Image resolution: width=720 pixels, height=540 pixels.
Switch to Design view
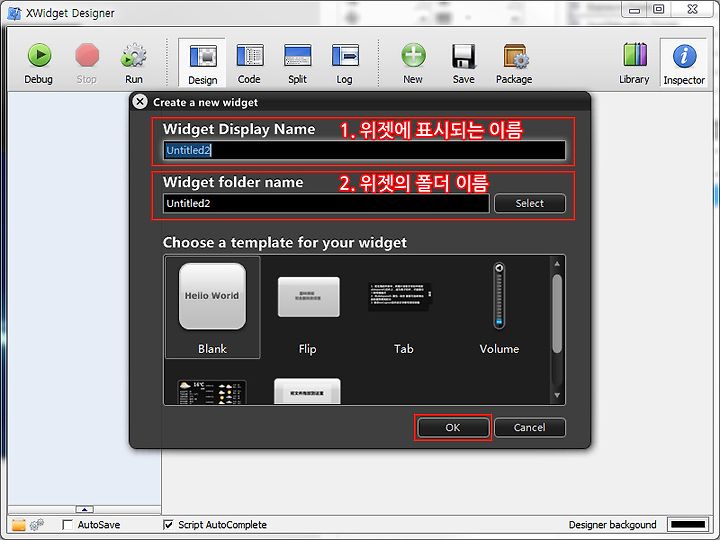pyautogui.click(x=202, y=63)
